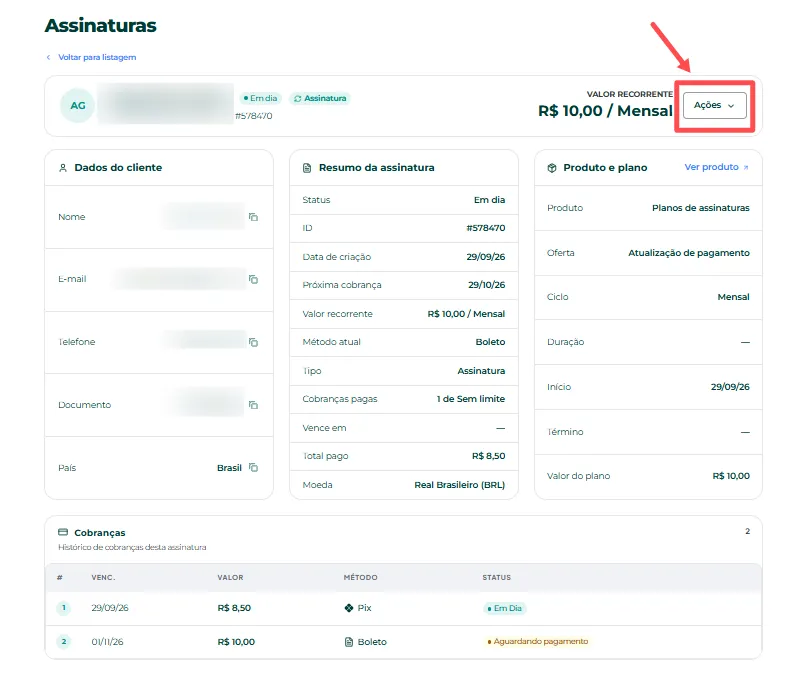
Task: Click the STATUS column header
Action: (x=496, y=577)
